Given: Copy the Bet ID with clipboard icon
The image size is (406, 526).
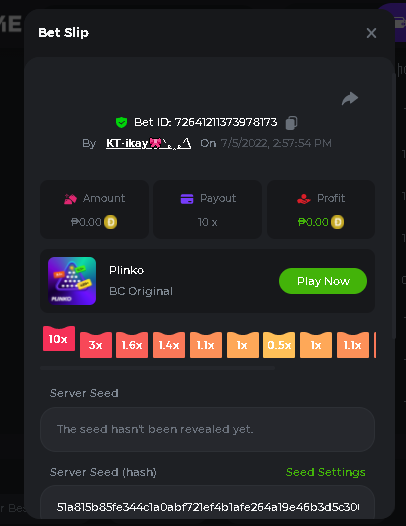Looking at the screenshot, I should click(x=291, y=123).
